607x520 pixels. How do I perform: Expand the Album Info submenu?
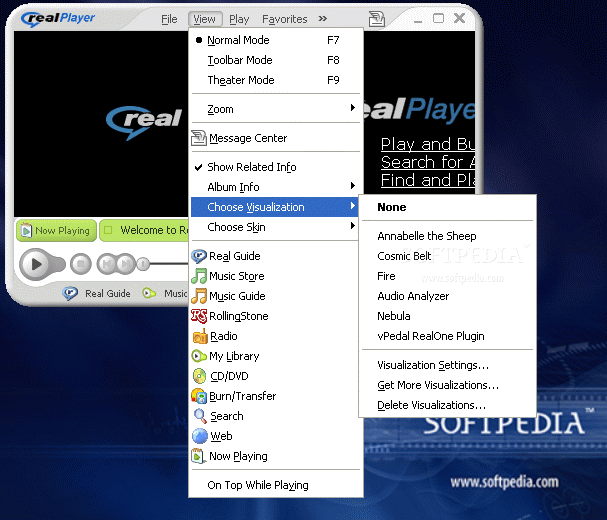point(276,187)
